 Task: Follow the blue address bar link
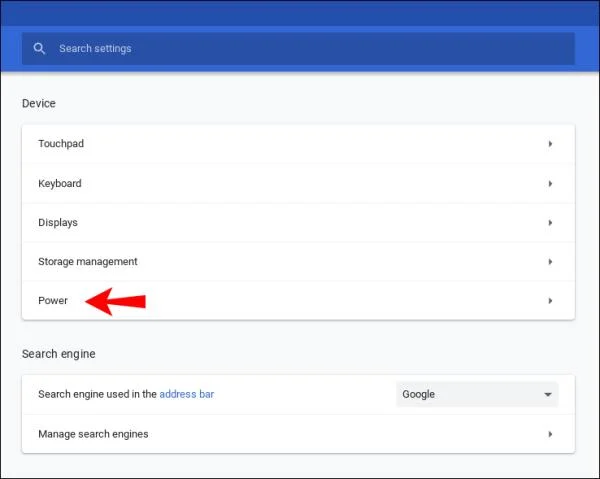pos(186,394)
